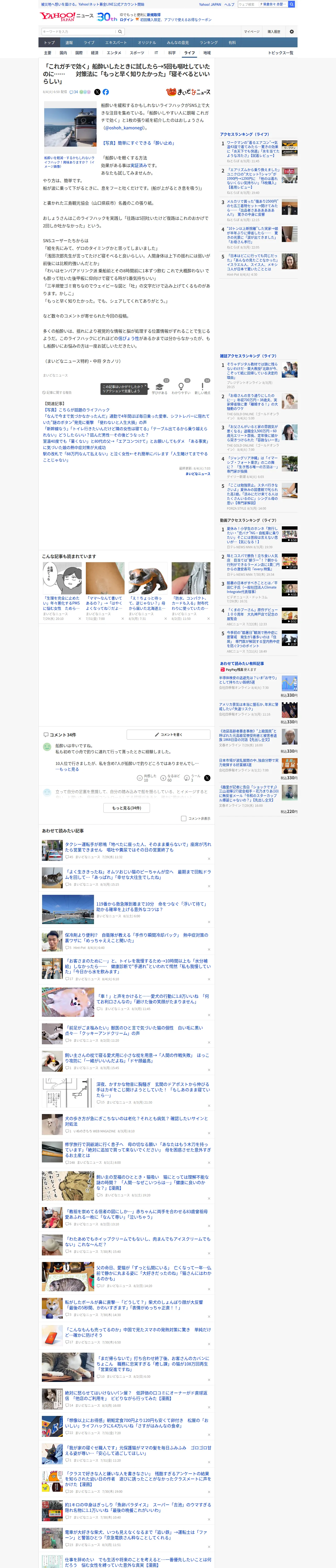Screen dimensions: 336x1568
Task: Open article タクシー運転手が悲鳴
Action: coord(138,847)
